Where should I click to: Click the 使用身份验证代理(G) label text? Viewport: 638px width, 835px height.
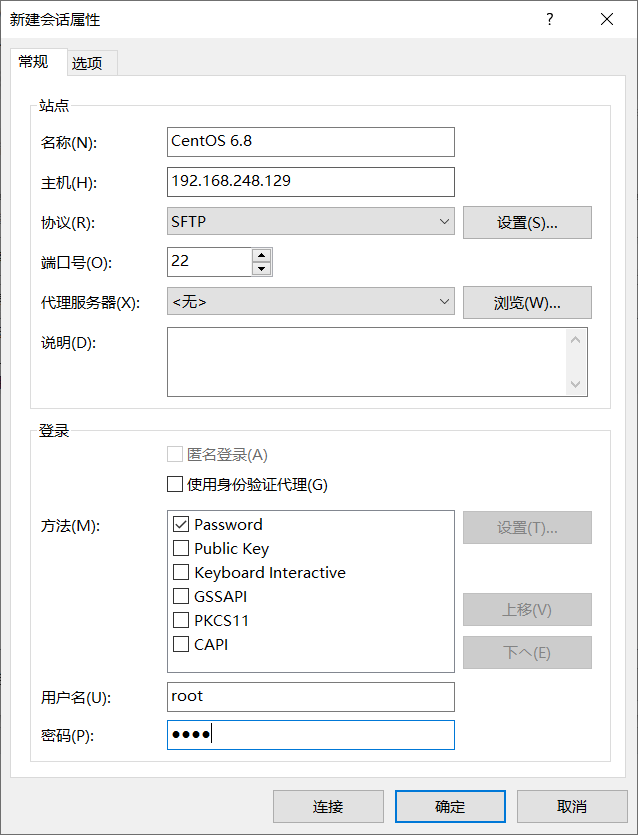[257, 485]
